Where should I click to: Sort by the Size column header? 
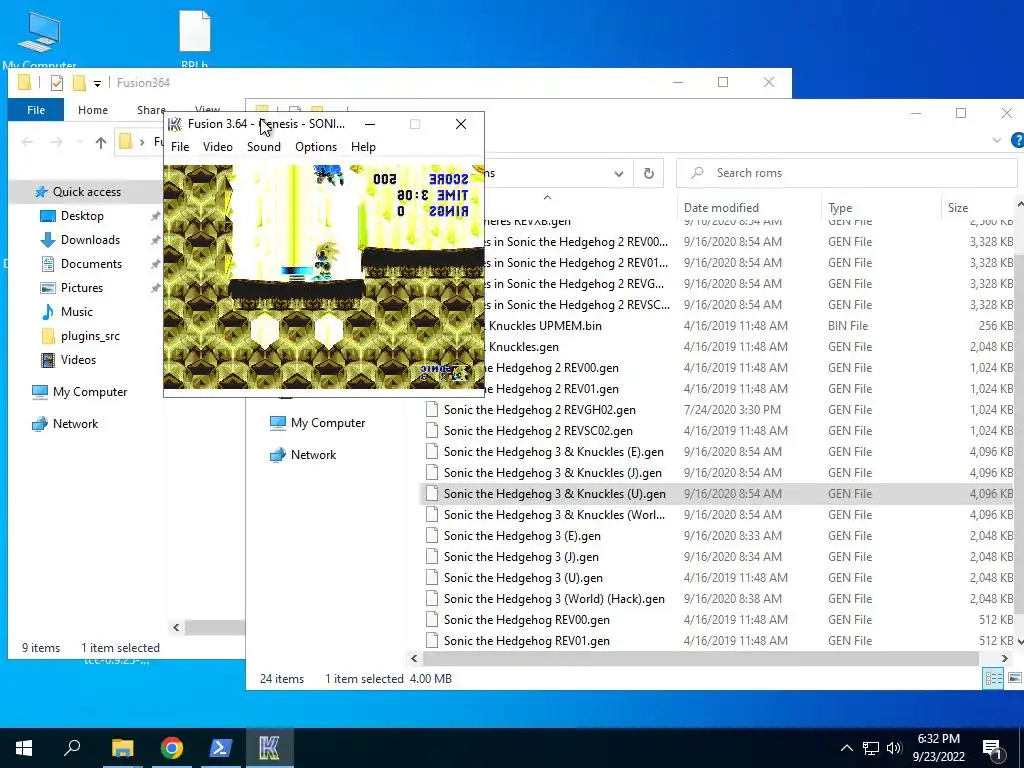pos(958,208)
